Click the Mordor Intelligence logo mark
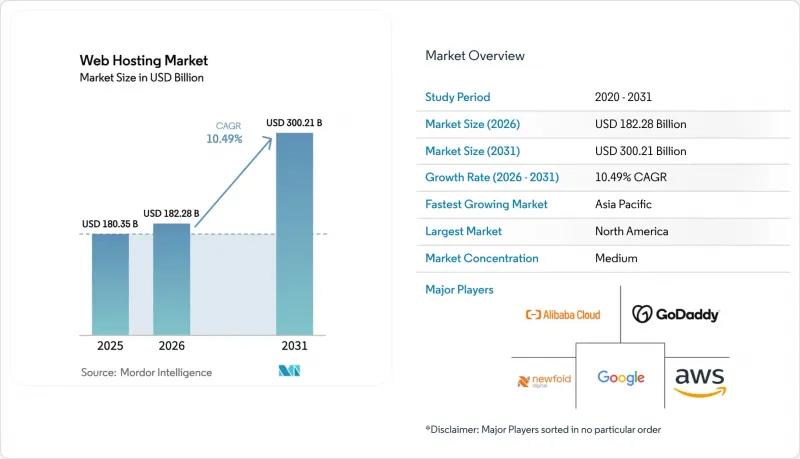The width and height of the screenshot is (800, 459). pos(289,371)
